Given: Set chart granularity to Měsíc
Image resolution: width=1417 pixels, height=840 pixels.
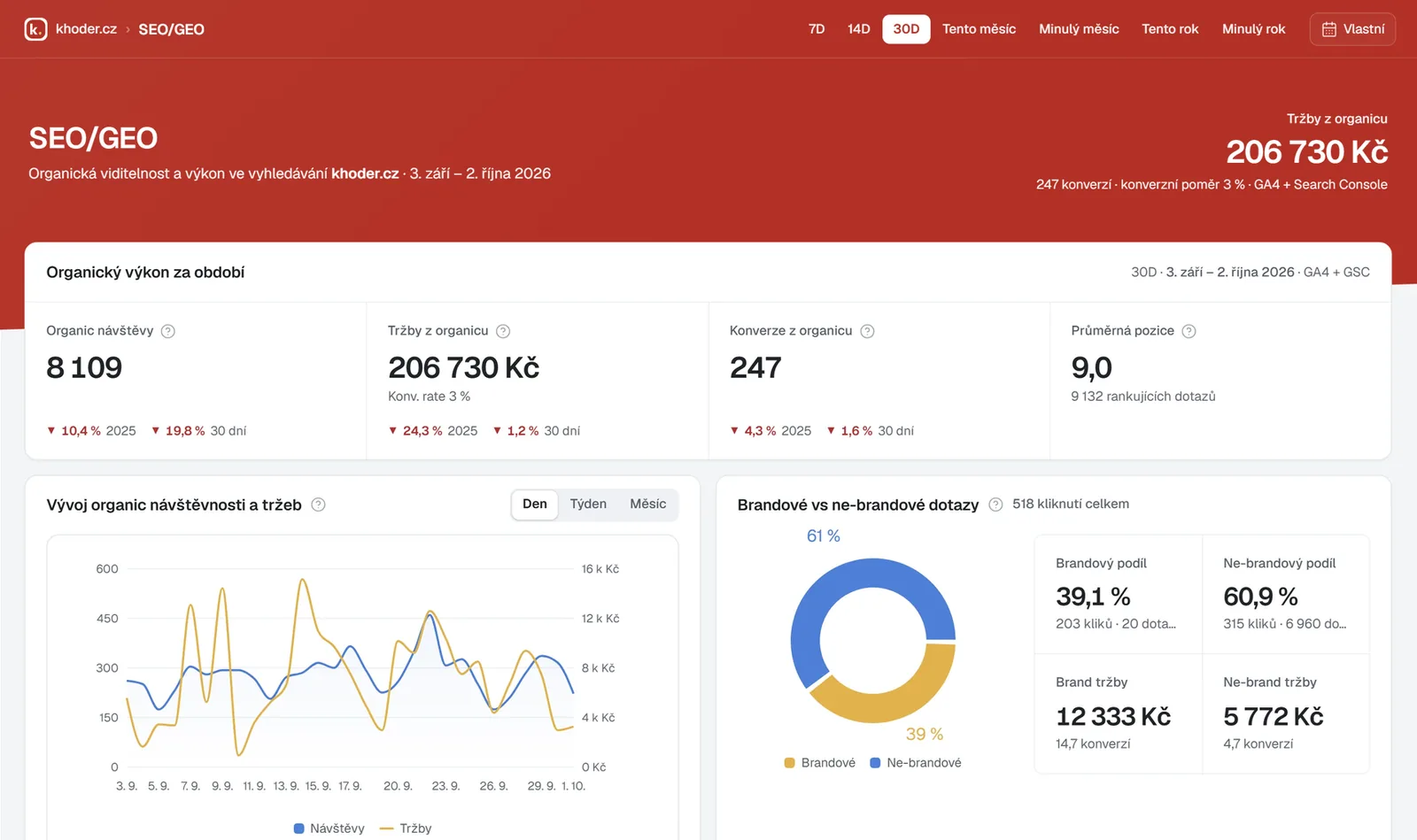Looking at the screenshot, I should pyautogui.click(x=647, y=505).
